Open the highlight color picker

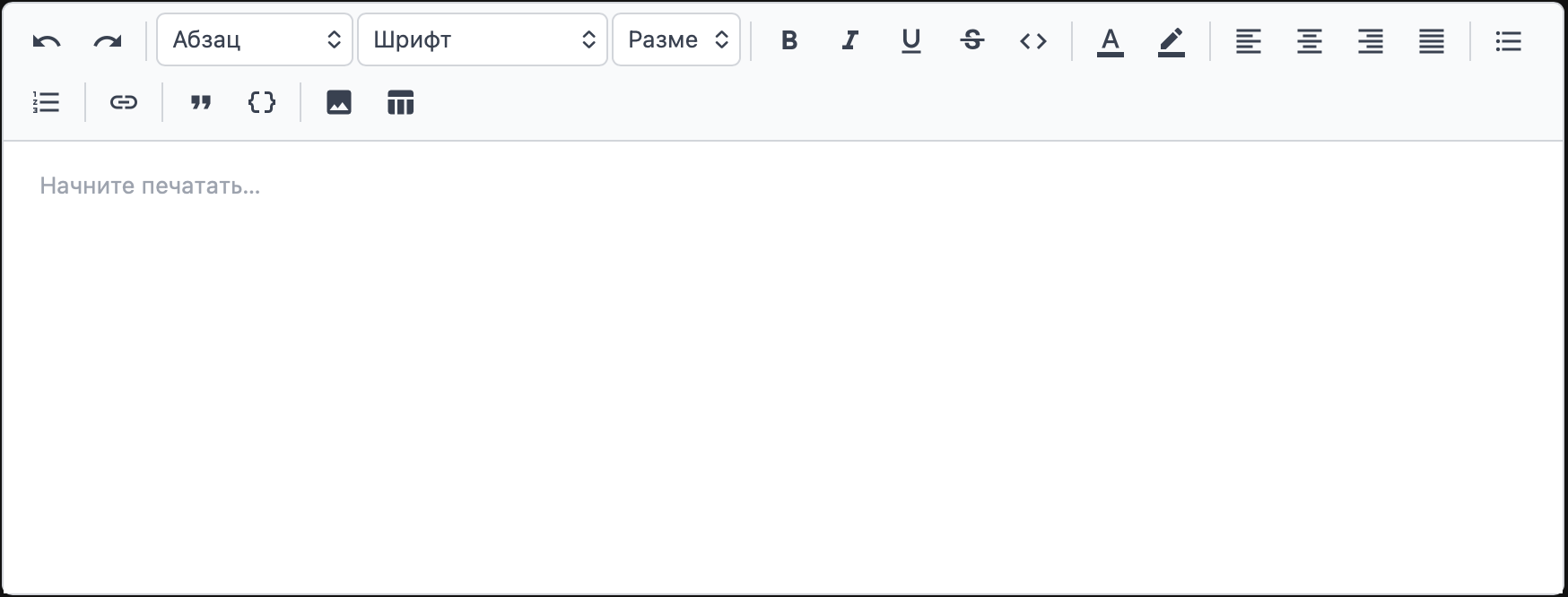(1172, 40)
